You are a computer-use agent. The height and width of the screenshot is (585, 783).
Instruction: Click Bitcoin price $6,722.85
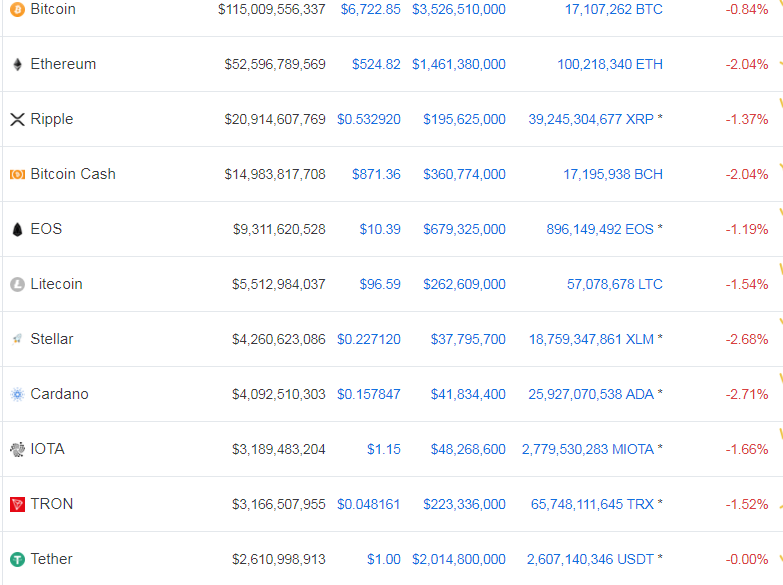click(371, 9)
